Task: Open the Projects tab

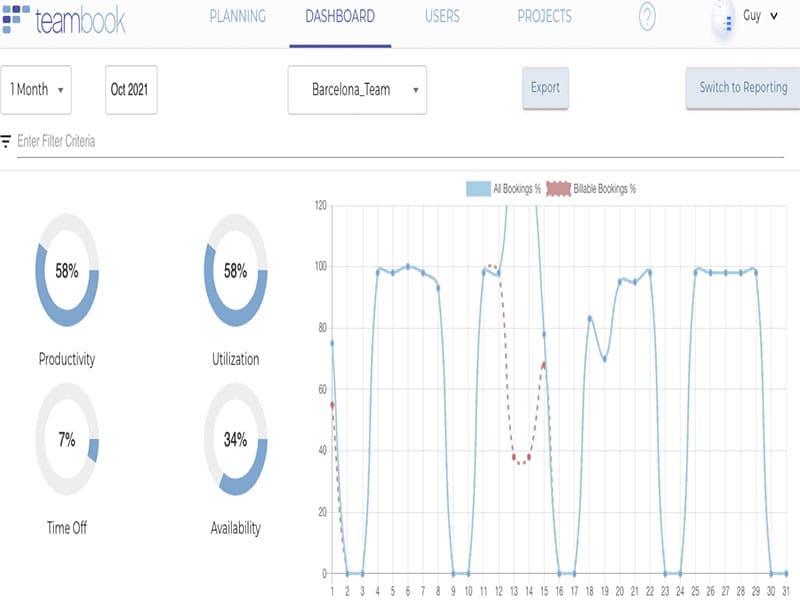Action: coord(544,17)
